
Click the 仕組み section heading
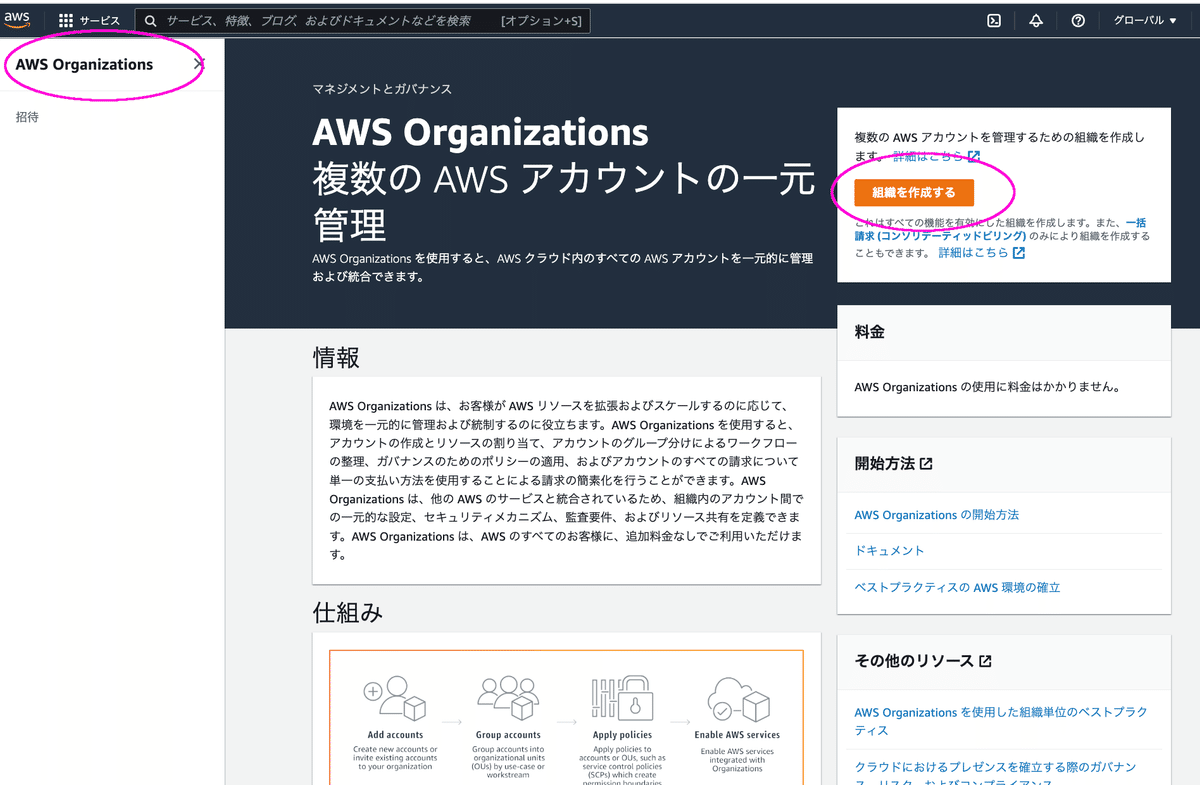[x=348, y=612]
